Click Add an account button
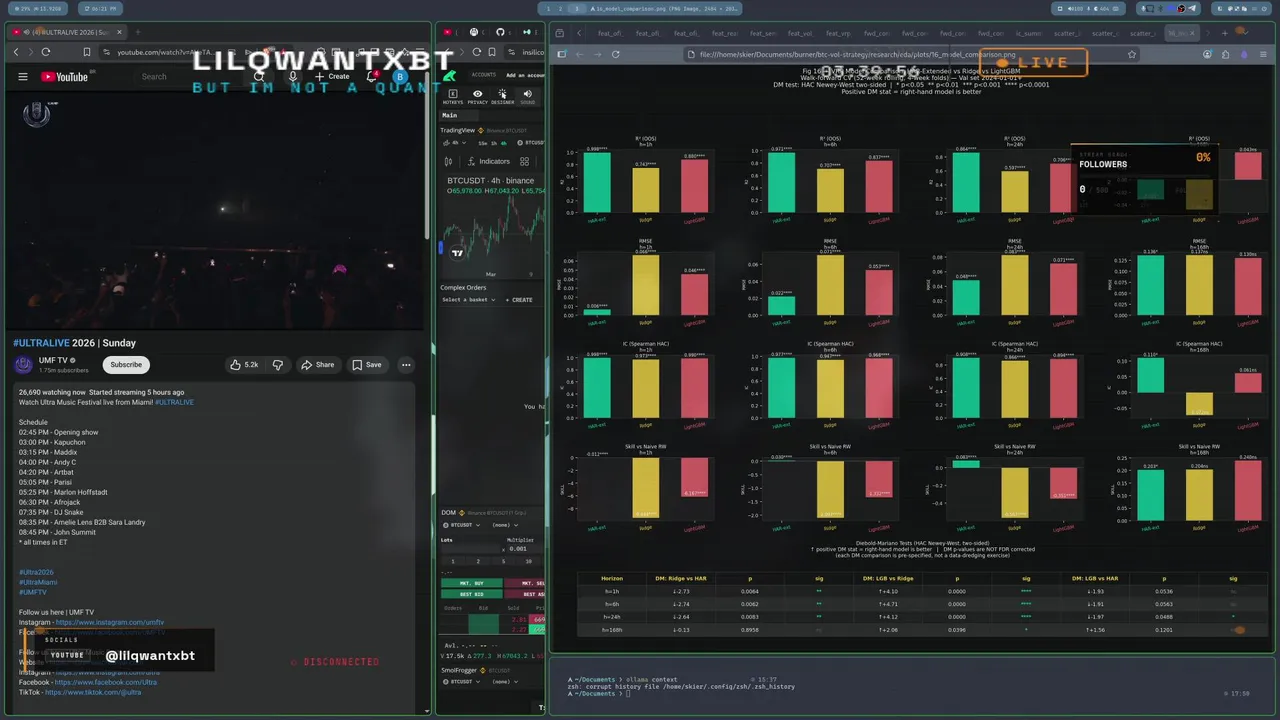Image resolution: width=1280 pixels, height=720 pixels. (x=525, y=75)
